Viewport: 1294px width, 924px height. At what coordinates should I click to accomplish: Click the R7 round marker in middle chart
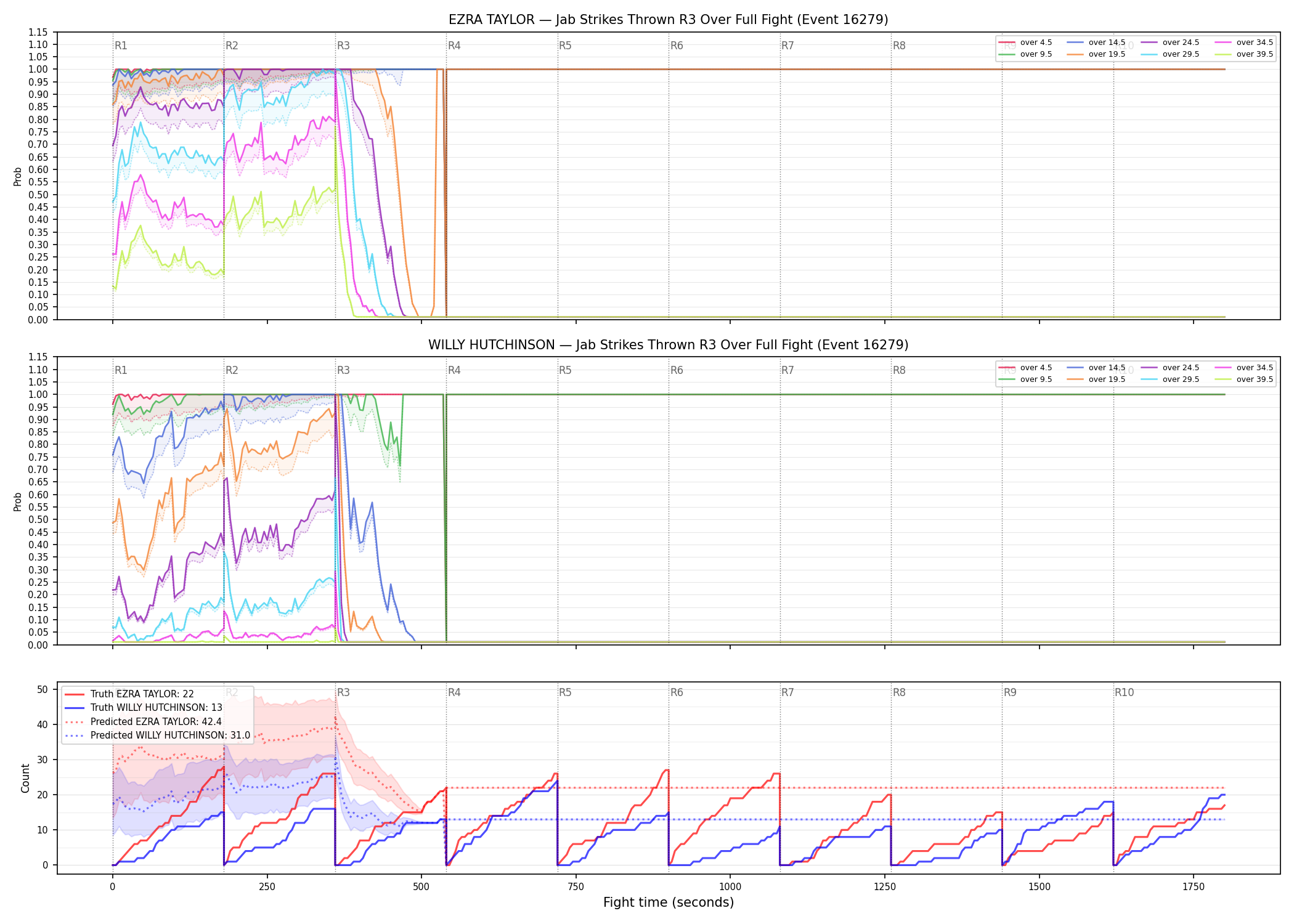[787, 370]
